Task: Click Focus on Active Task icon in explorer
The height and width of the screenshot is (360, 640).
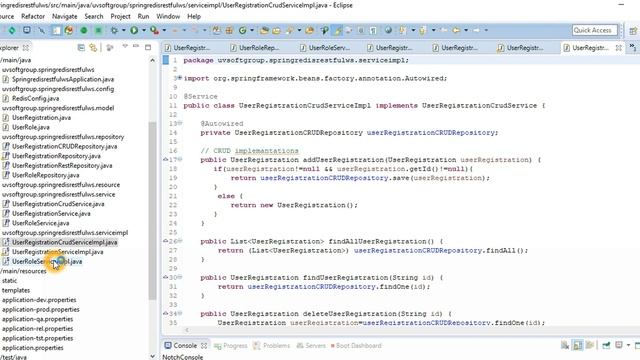Action: click(x=109, y=48)
